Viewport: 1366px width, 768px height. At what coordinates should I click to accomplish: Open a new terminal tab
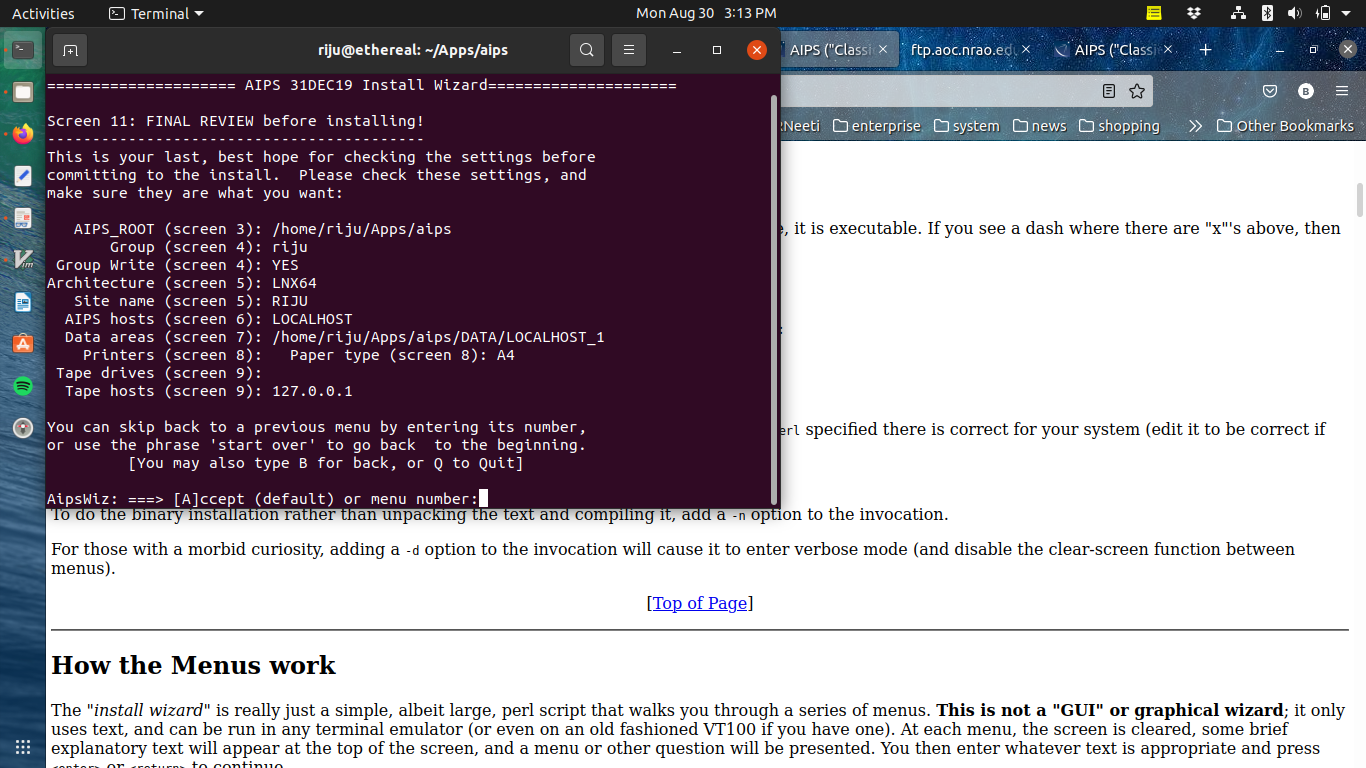click(x=69, y=50)
